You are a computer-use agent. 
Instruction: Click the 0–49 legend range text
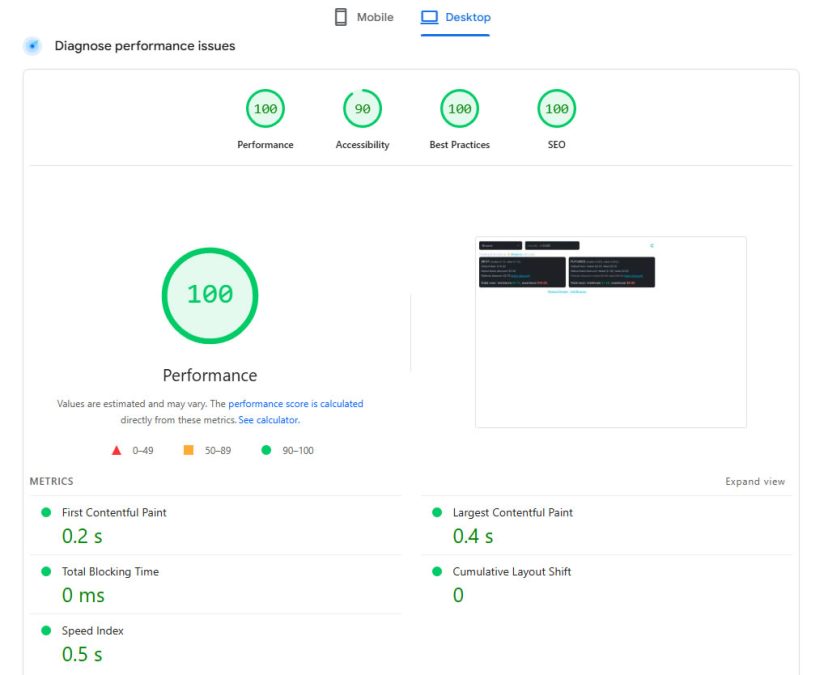coord(143,451)
